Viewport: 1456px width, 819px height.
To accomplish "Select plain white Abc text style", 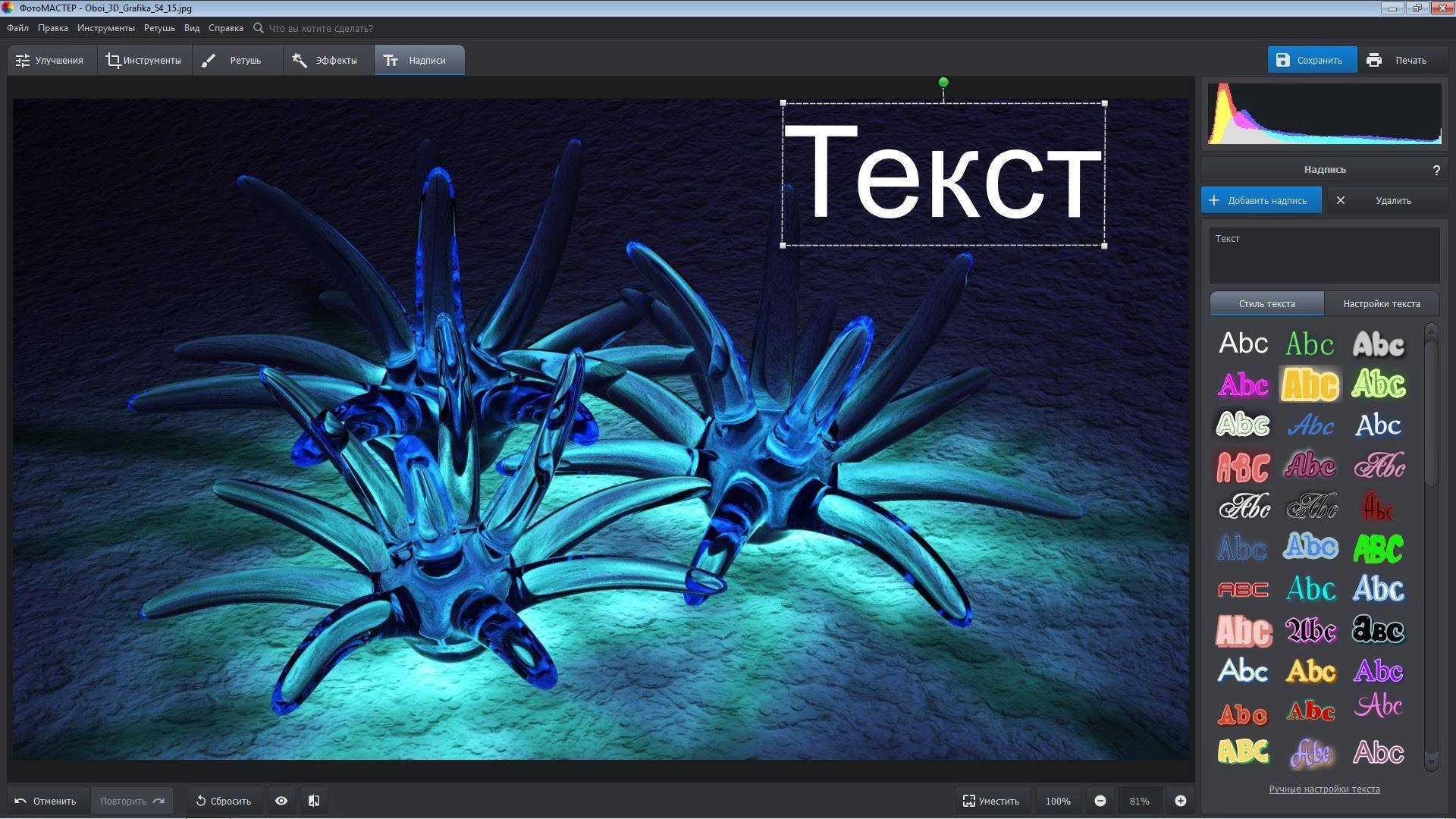I will click(x=1243, y=344).
